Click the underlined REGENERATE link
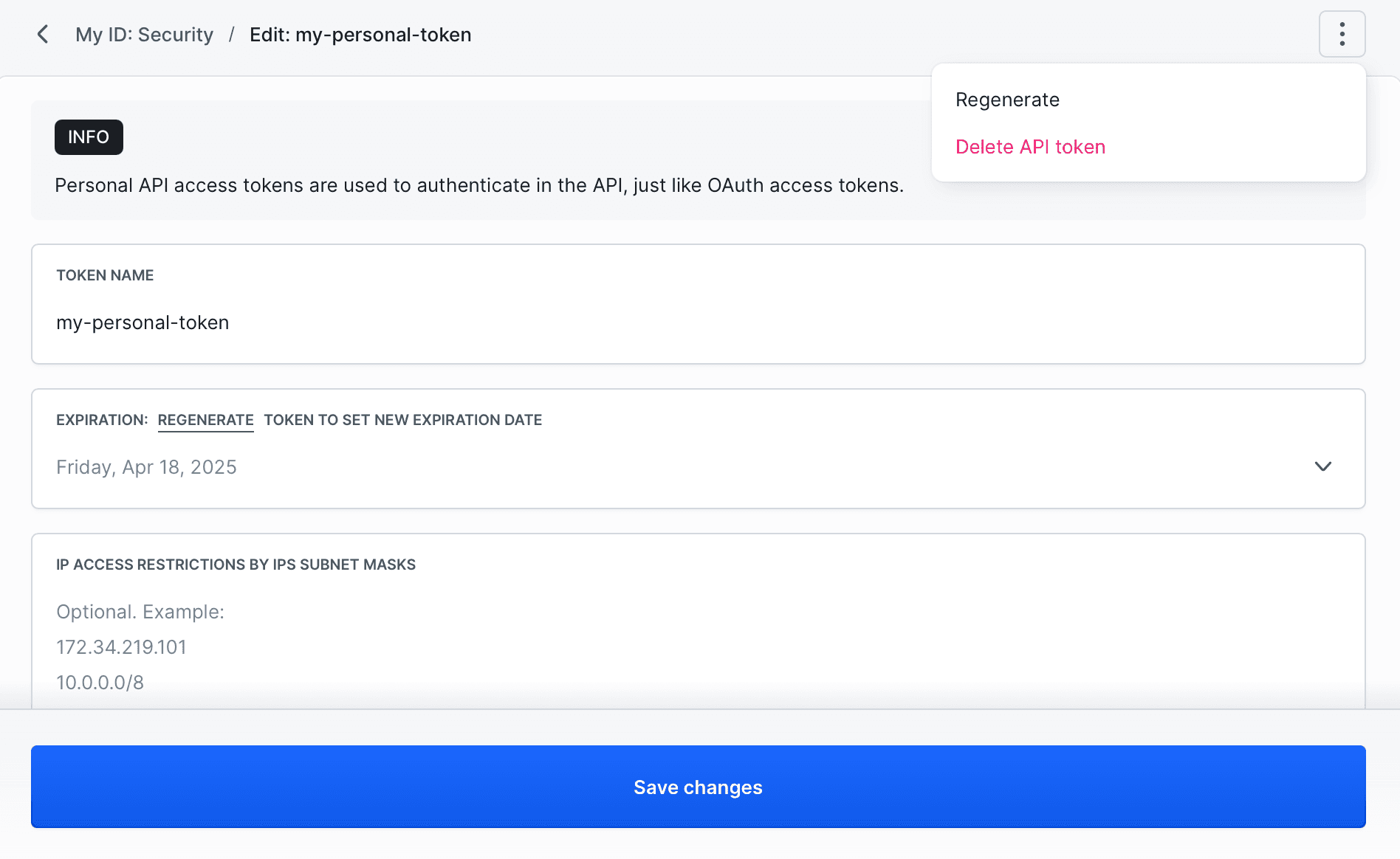This screenshot has width=1400, height=859. pyautogui.click(x=205, y=419)
